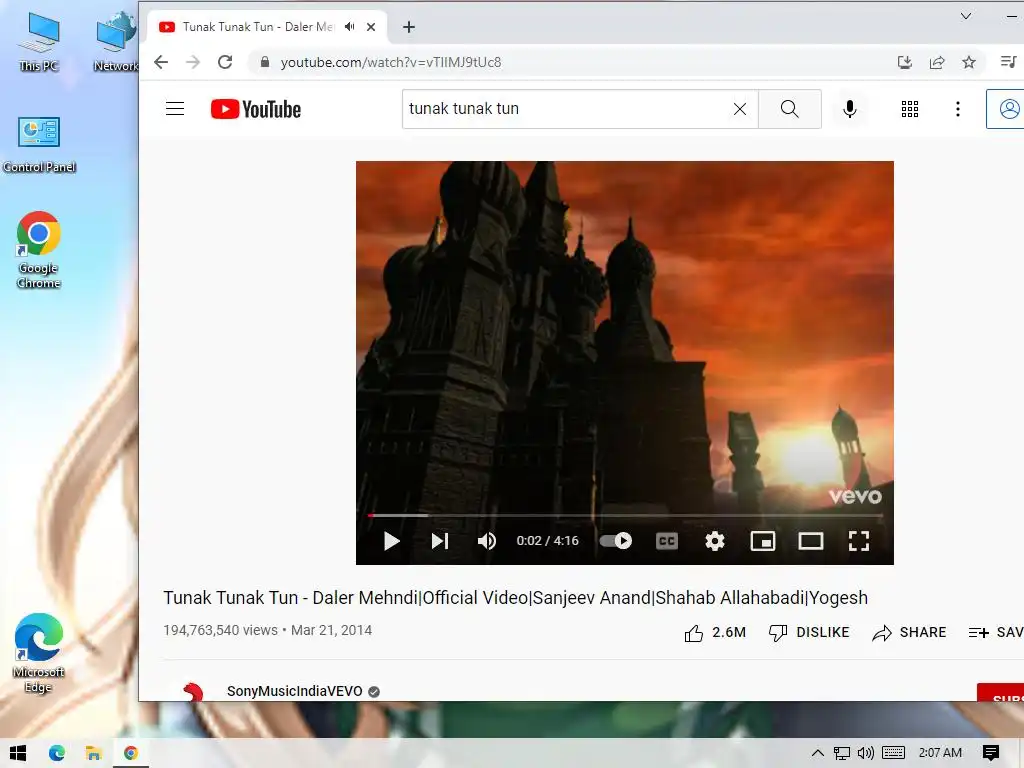Open the Windows Start menu
This screenshot has width=1024, height=768.
[18, 753]
